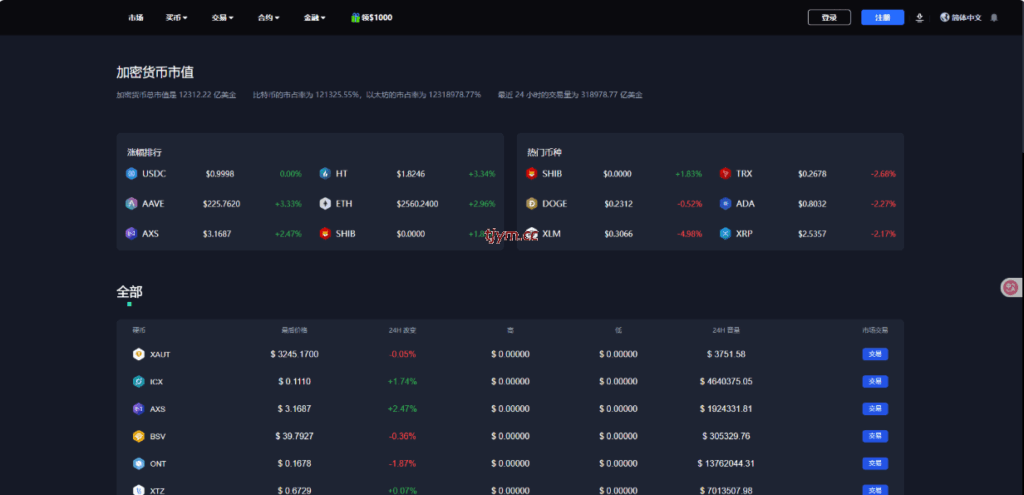
Task: Click the 登录 login button
Action: (x=829, y=18)
